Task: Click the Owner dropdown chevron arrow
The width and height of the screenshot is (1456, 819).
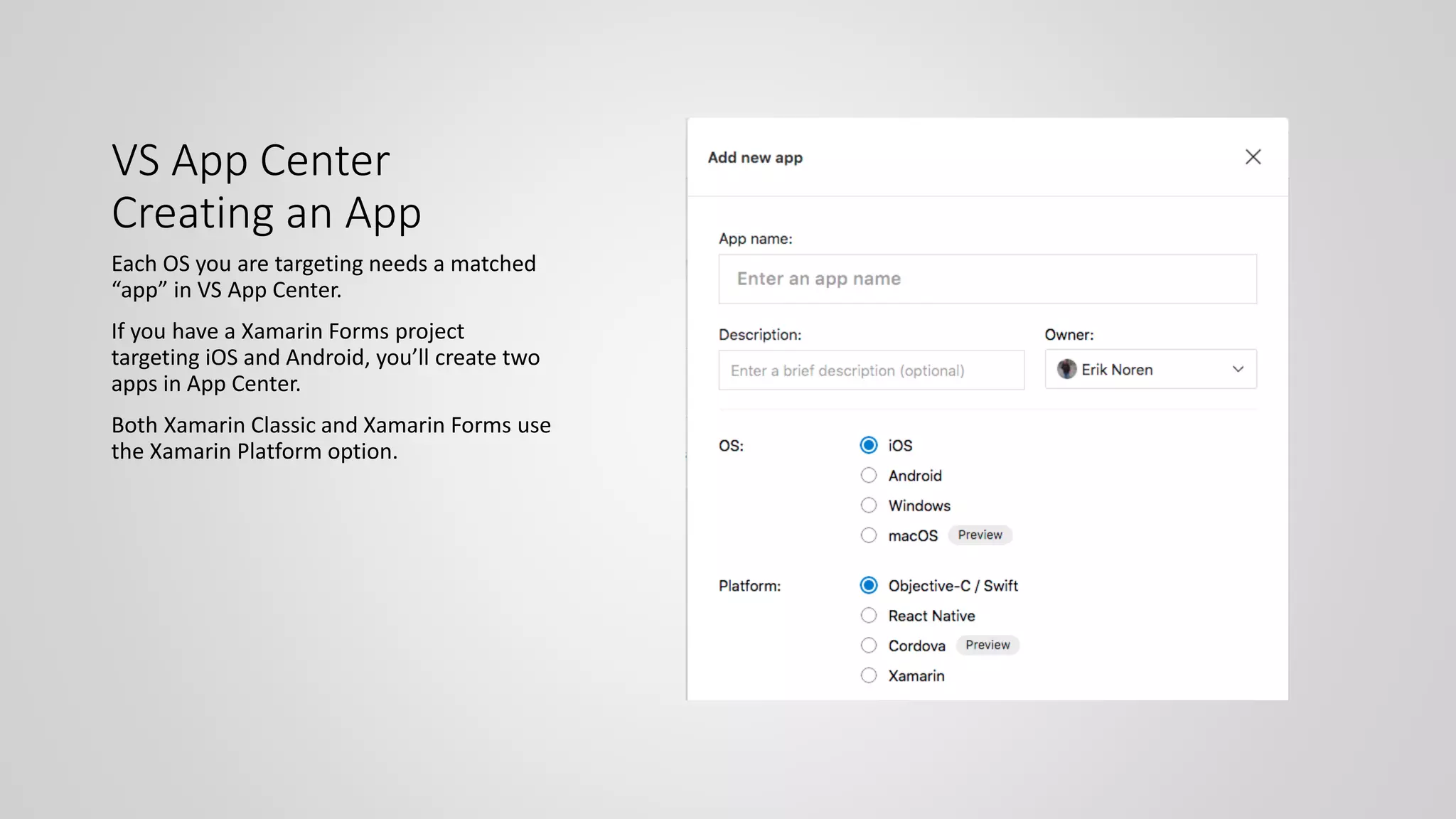Action: (x=1238, y=369)
